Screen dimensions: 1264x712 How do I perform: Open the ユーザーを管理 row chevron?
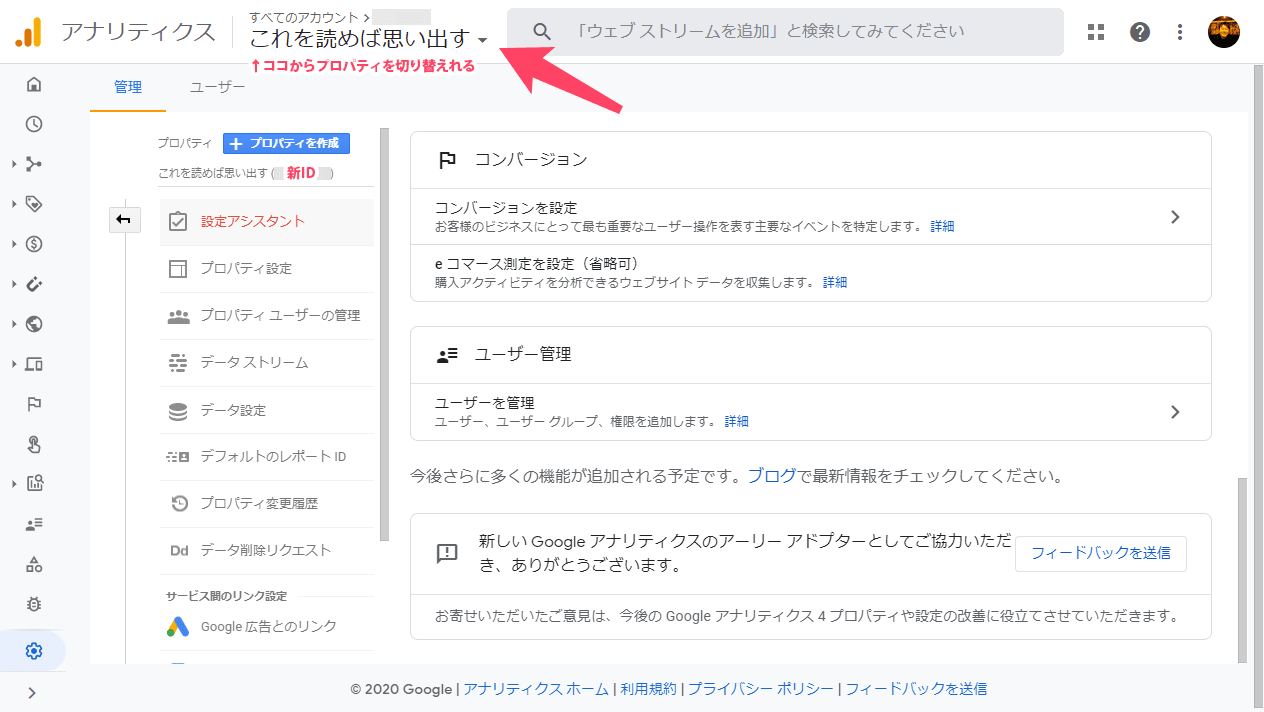click(x=1175, y=412)
